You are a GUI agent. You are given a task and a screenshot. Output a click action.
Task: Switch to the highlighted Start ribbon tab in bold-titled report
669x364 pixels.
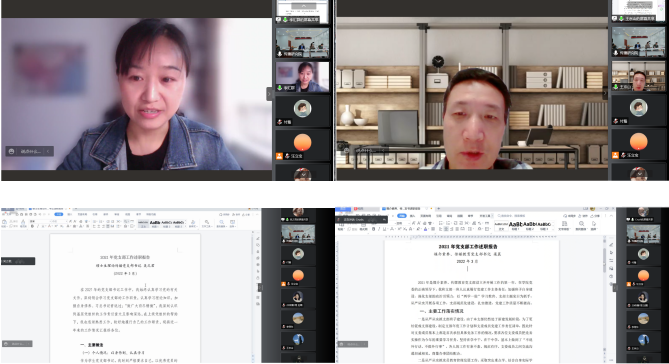(402, 216)
